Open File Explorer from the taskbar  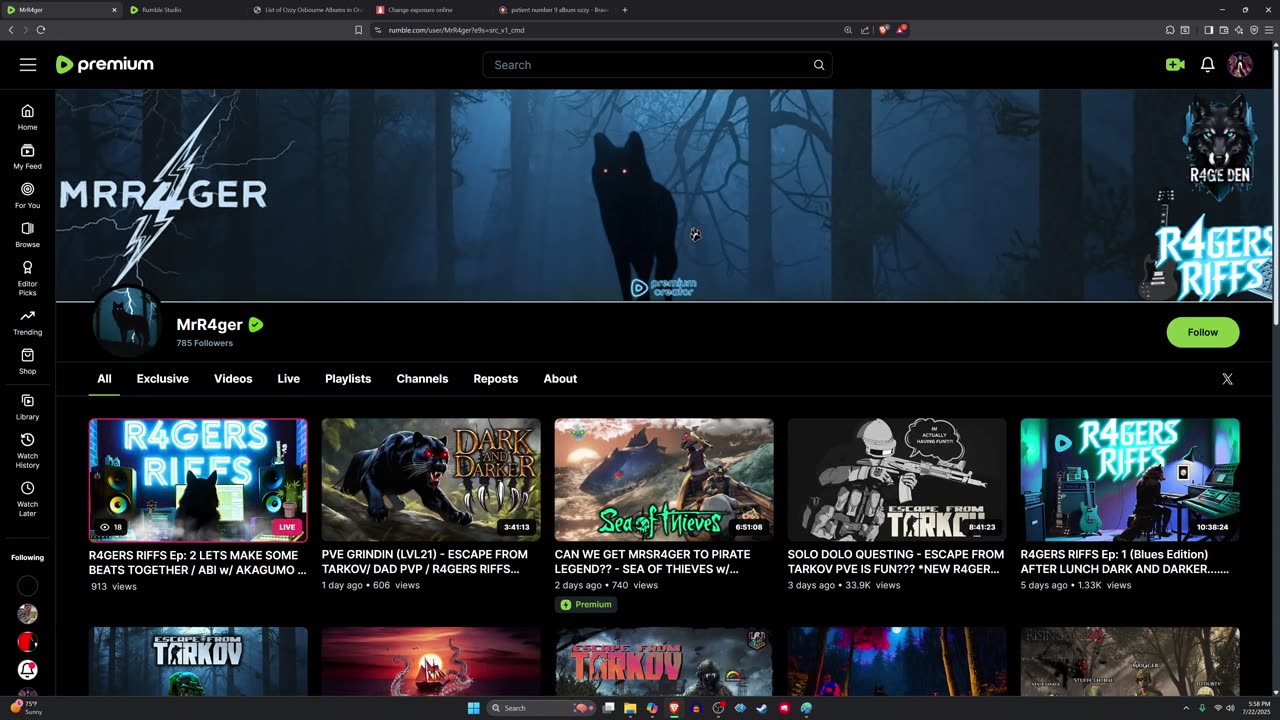pyautogui.click(x=630, y=708)
